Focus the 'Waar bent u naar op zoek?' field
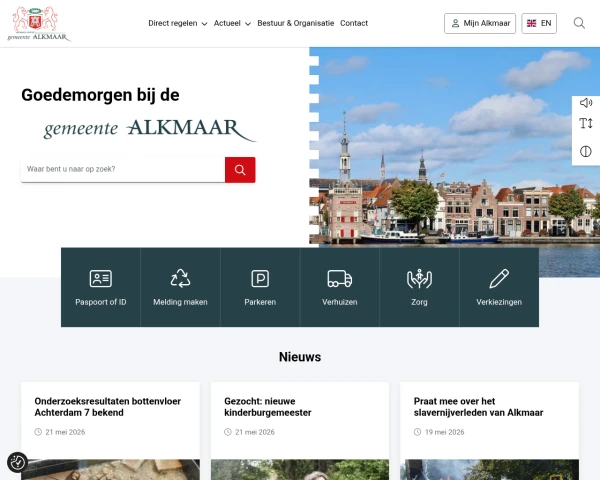This screenshot has height=480, width=600. tap(123, 169)
